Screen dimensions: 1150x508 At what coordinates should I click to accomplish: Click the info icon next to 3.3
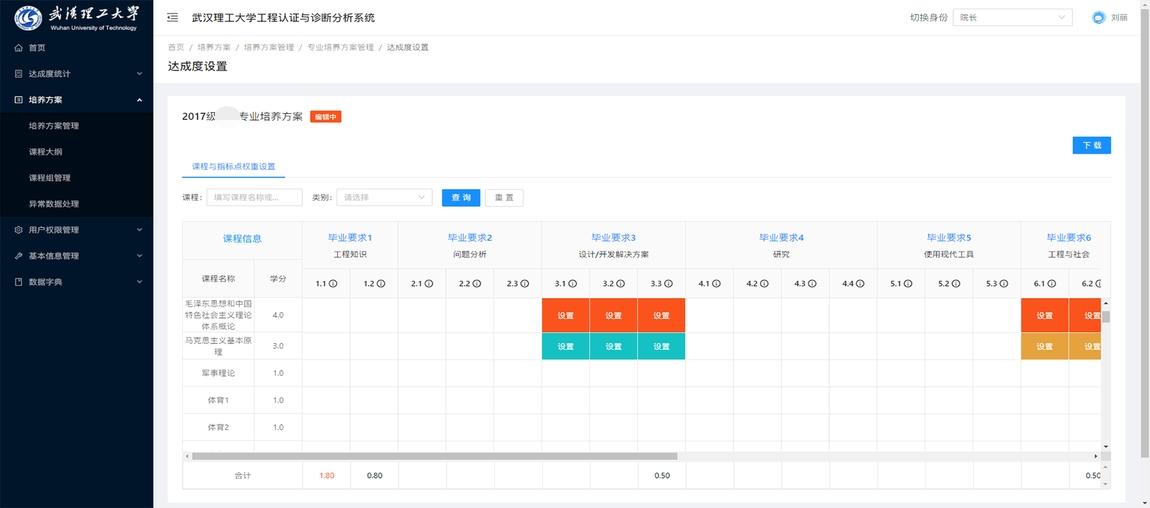point(668,284)
